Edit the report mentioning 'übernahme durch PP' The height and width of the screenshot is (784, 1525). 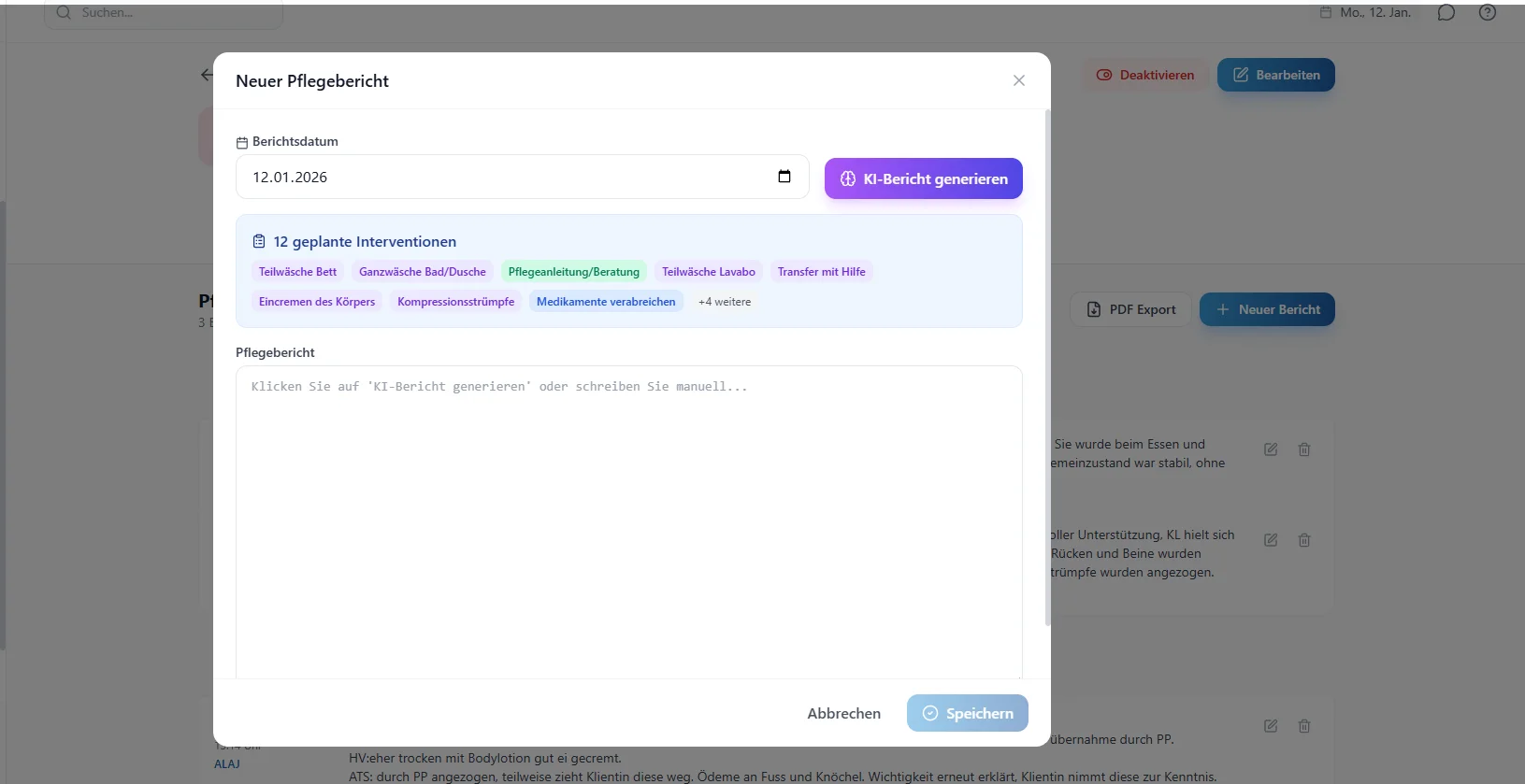(1271, 726)
